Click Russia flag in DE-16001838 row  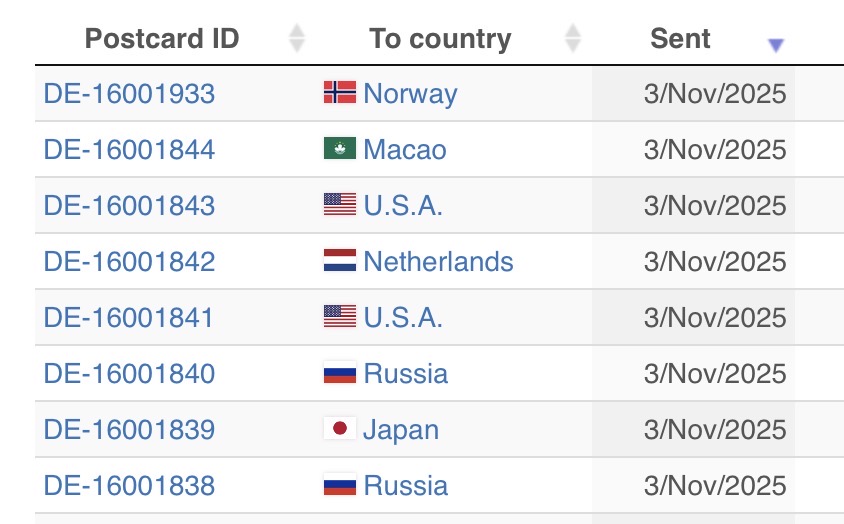pyautogui.click(x=339, y=485)
